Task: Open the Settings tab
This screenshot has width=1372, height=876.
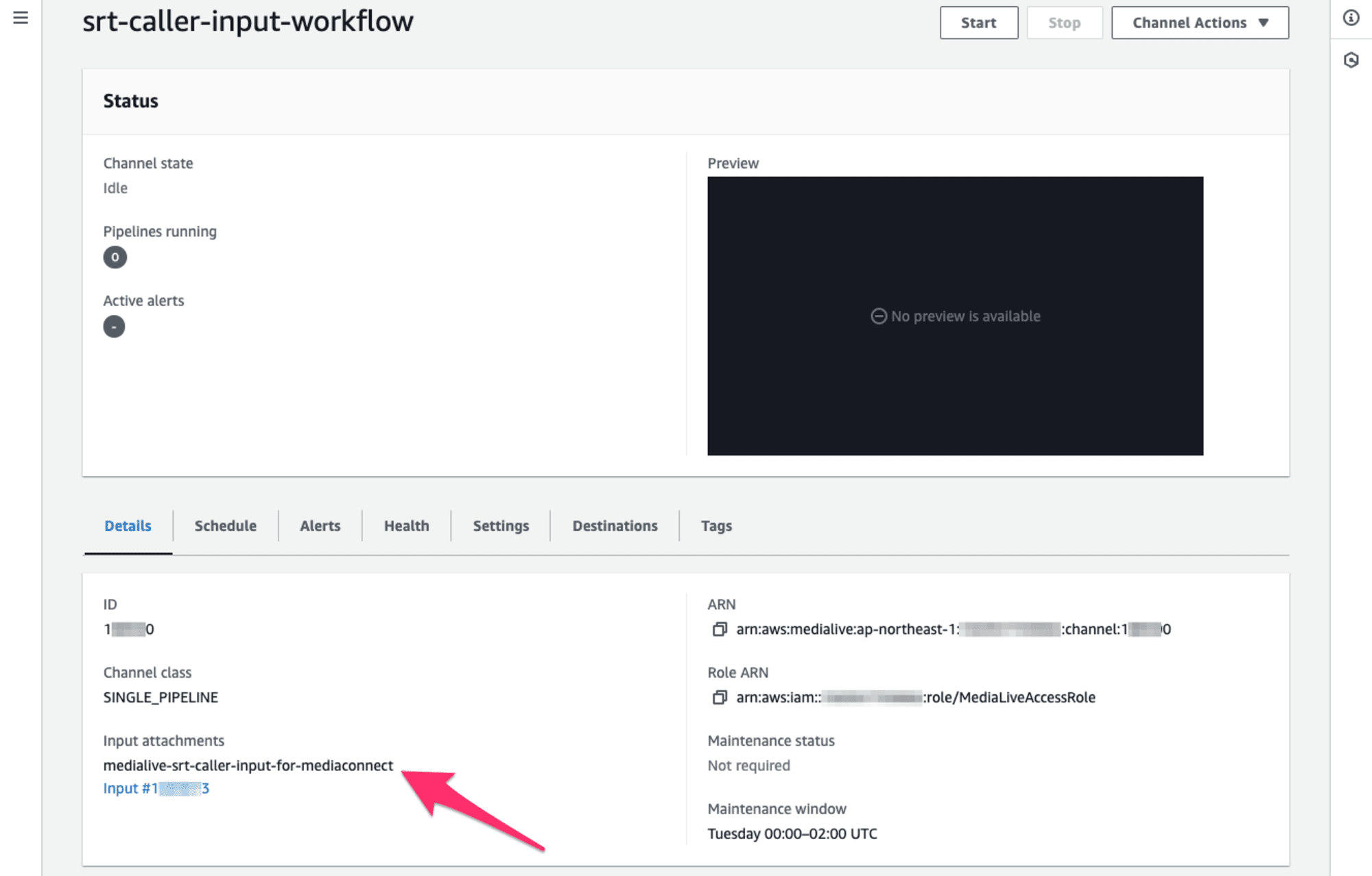Action: [499, 525]
